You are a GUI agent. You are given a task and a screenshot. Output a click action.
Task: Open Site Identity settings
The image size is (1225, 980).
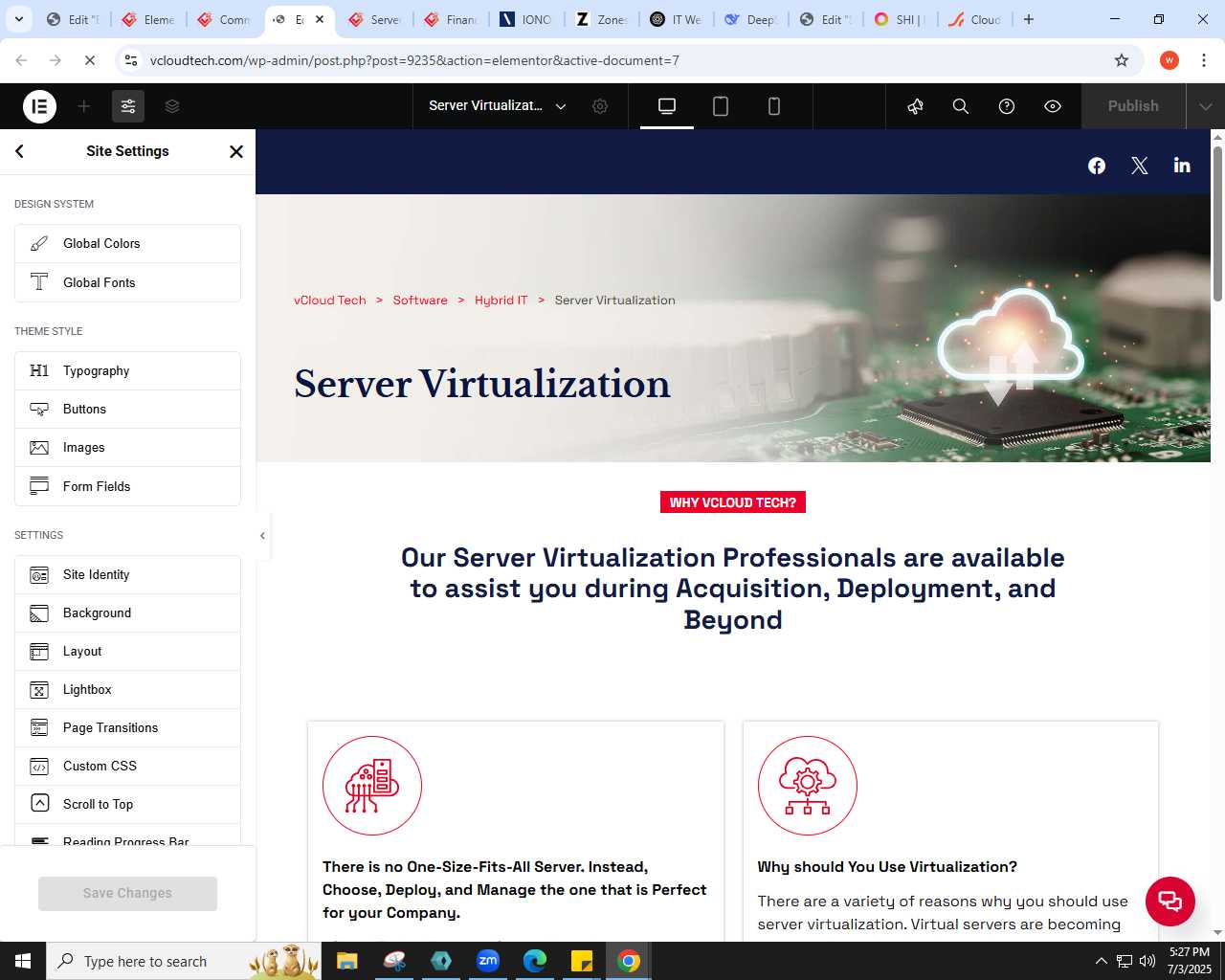coord(127,575)
